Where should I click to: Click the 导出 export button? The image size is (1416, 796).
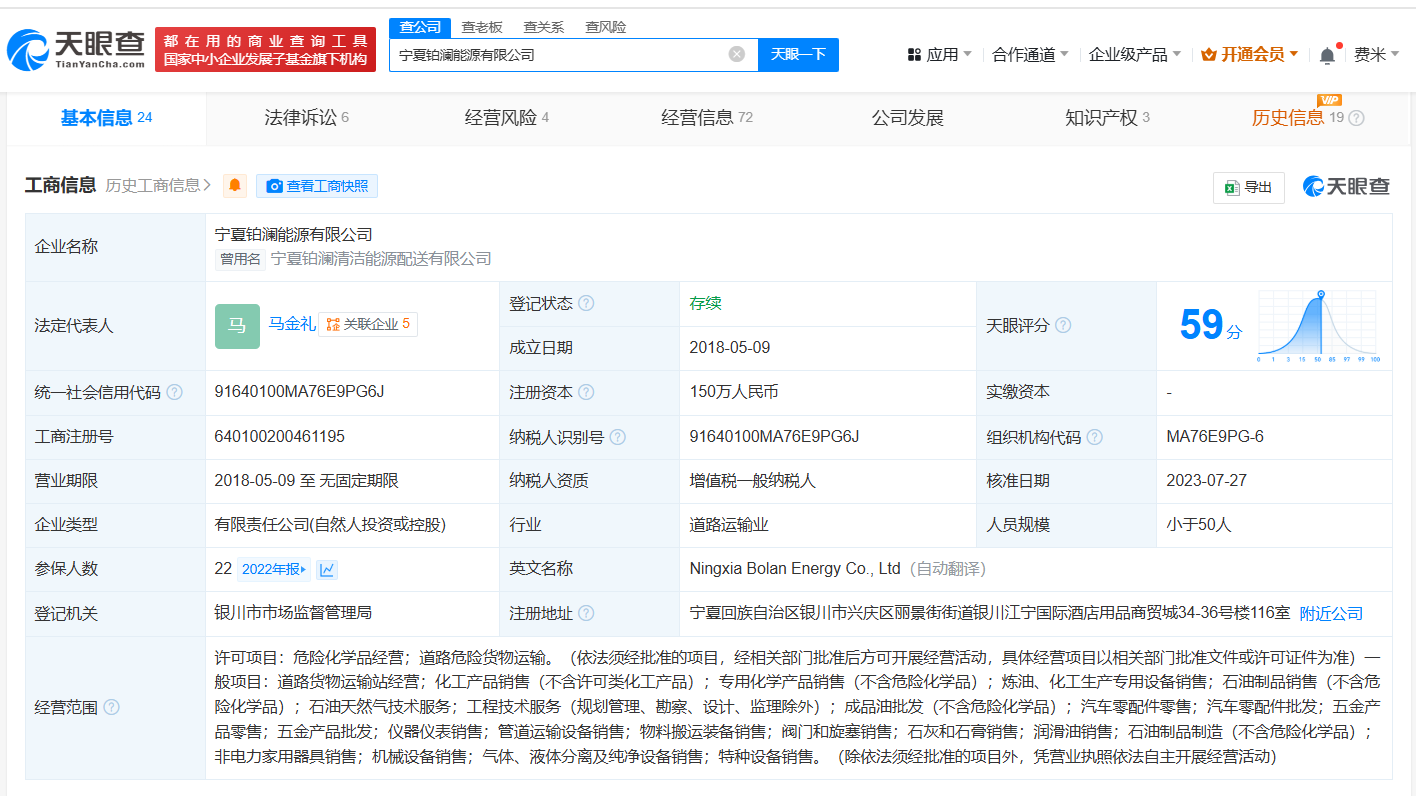point(1248,187)
